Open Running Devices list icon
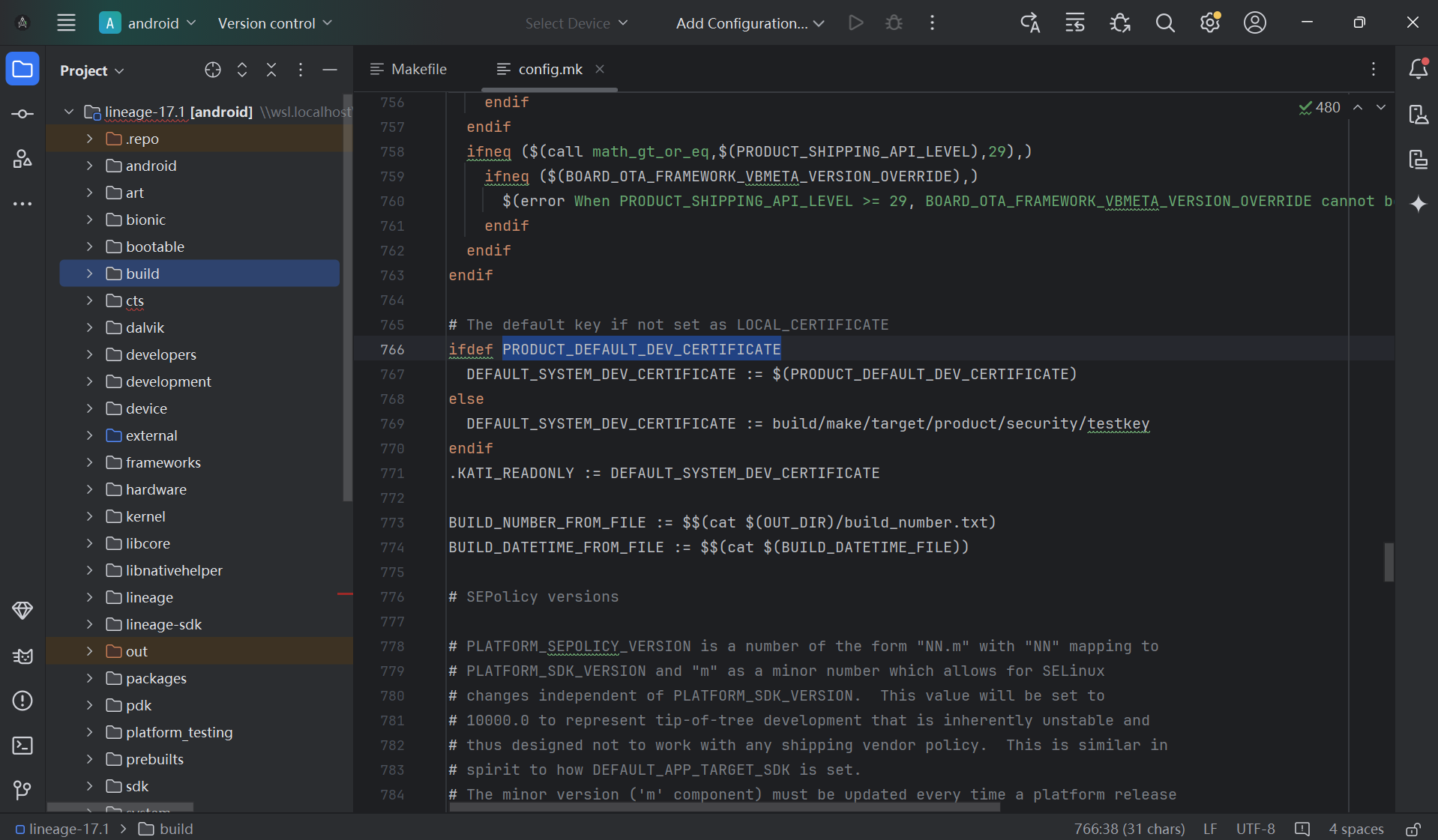 pyautogui.click(x=1075, y=23)
